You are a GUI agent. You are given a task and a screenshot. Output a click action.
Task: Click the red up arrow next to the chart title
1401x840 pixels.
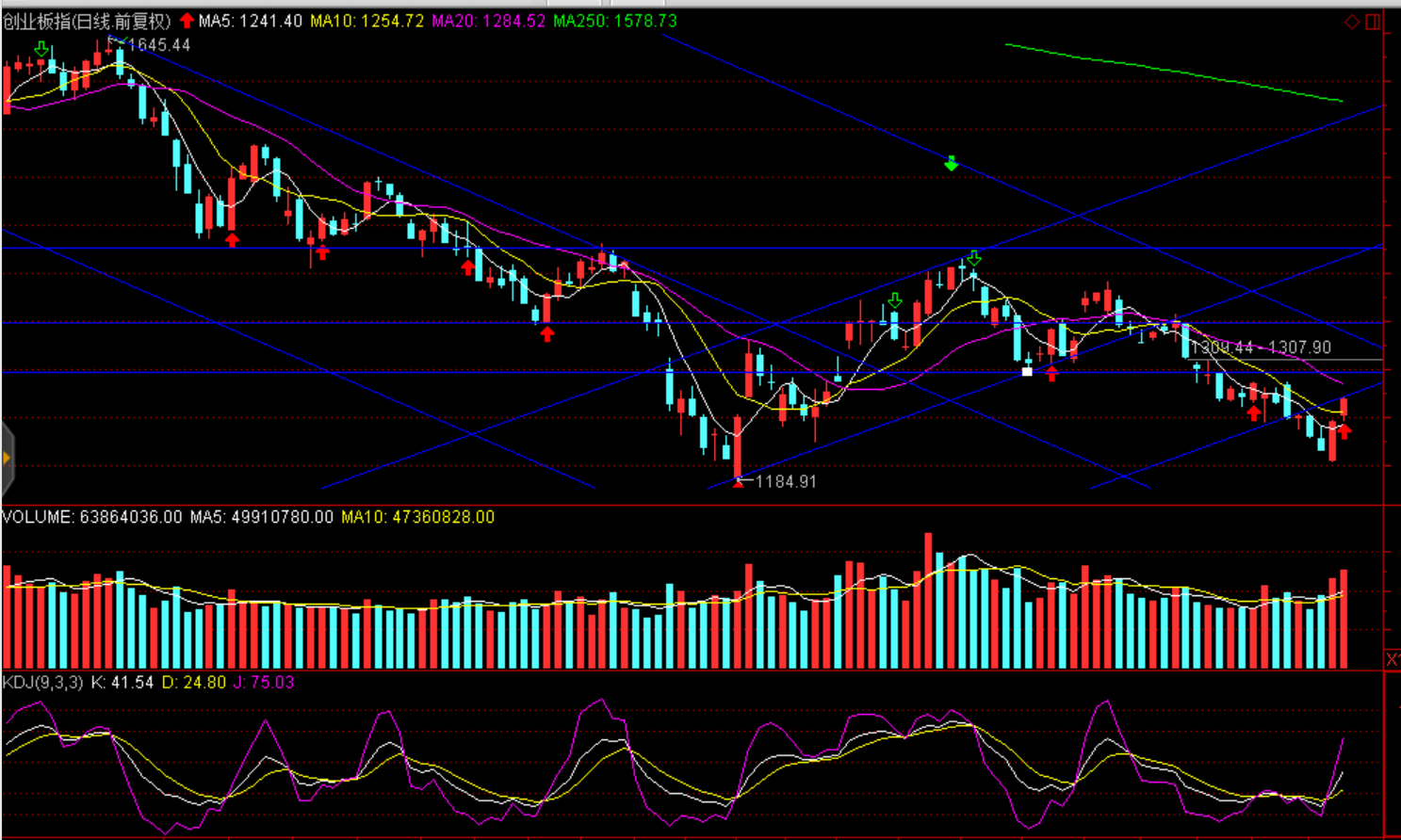tap(187, 21)
